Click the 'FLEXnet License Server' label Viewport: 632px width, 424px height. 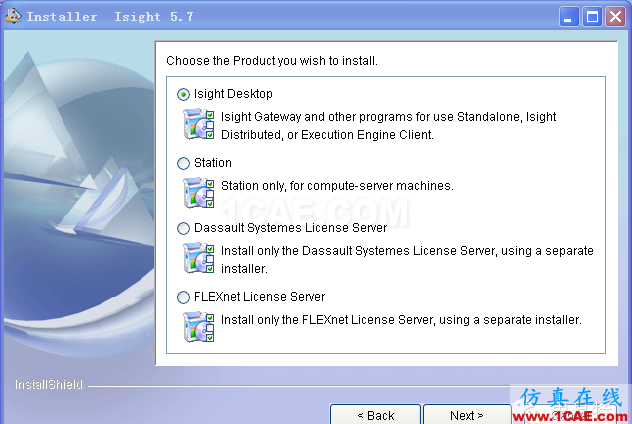pyautogui.click(x=260, y=297)
